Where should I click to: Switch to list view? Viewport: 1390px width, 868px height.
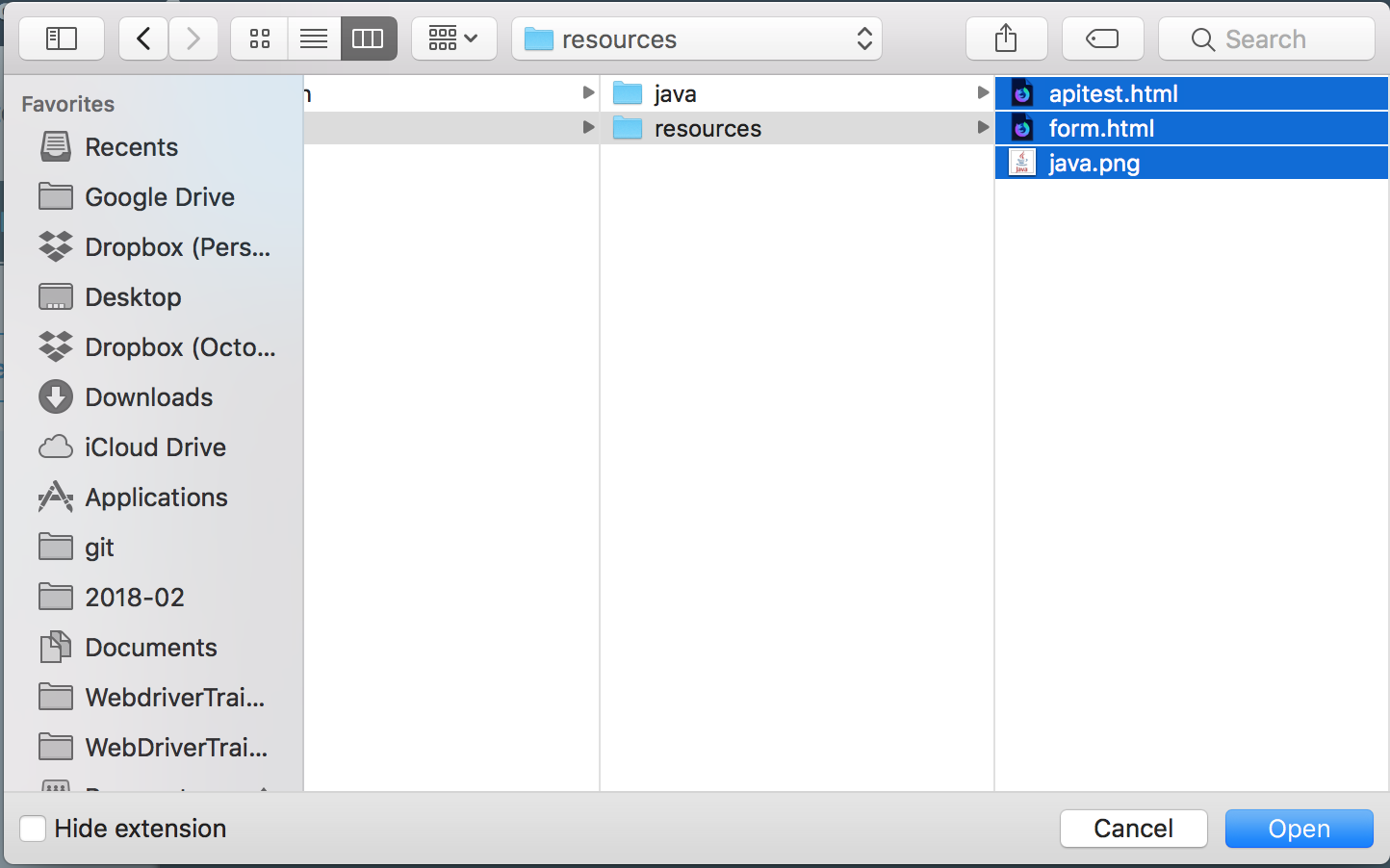coord(314,38)
